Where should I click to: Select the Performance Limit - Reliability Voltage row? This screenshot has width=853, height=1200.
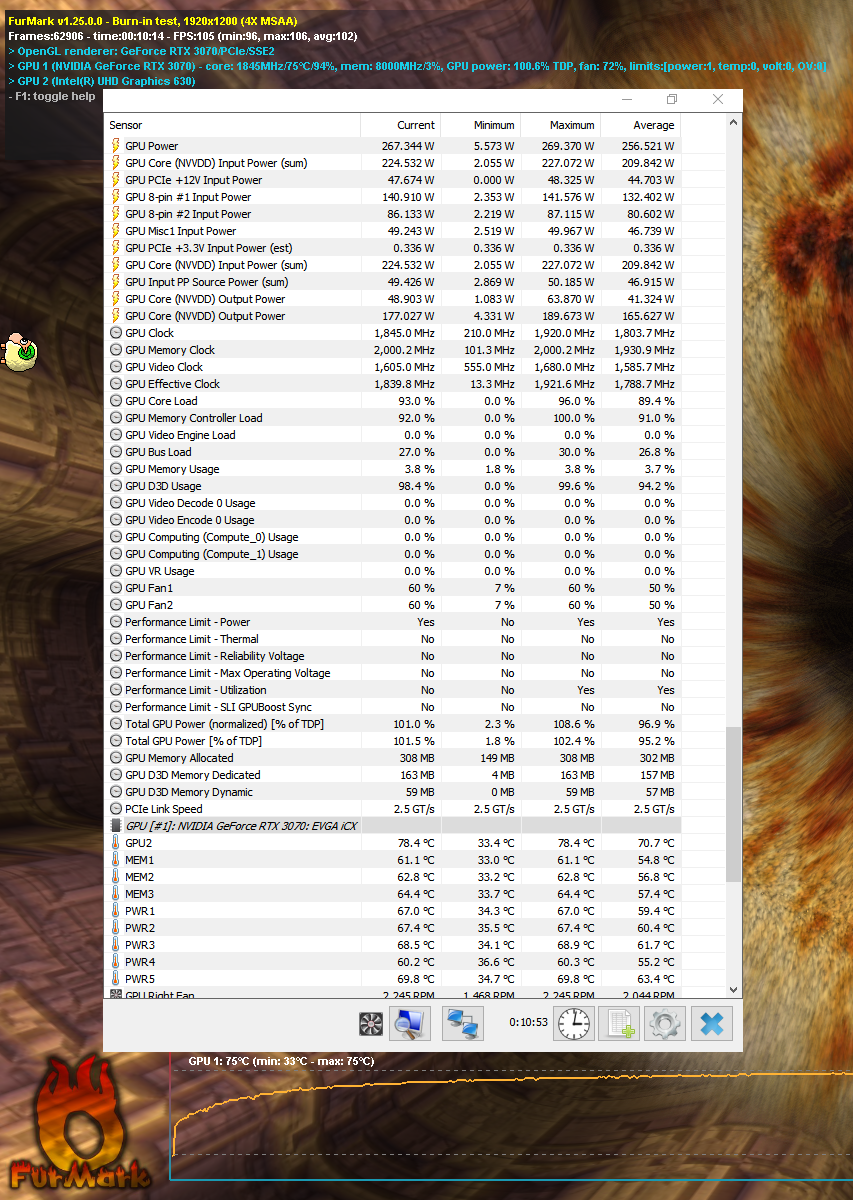pos(393,656)
